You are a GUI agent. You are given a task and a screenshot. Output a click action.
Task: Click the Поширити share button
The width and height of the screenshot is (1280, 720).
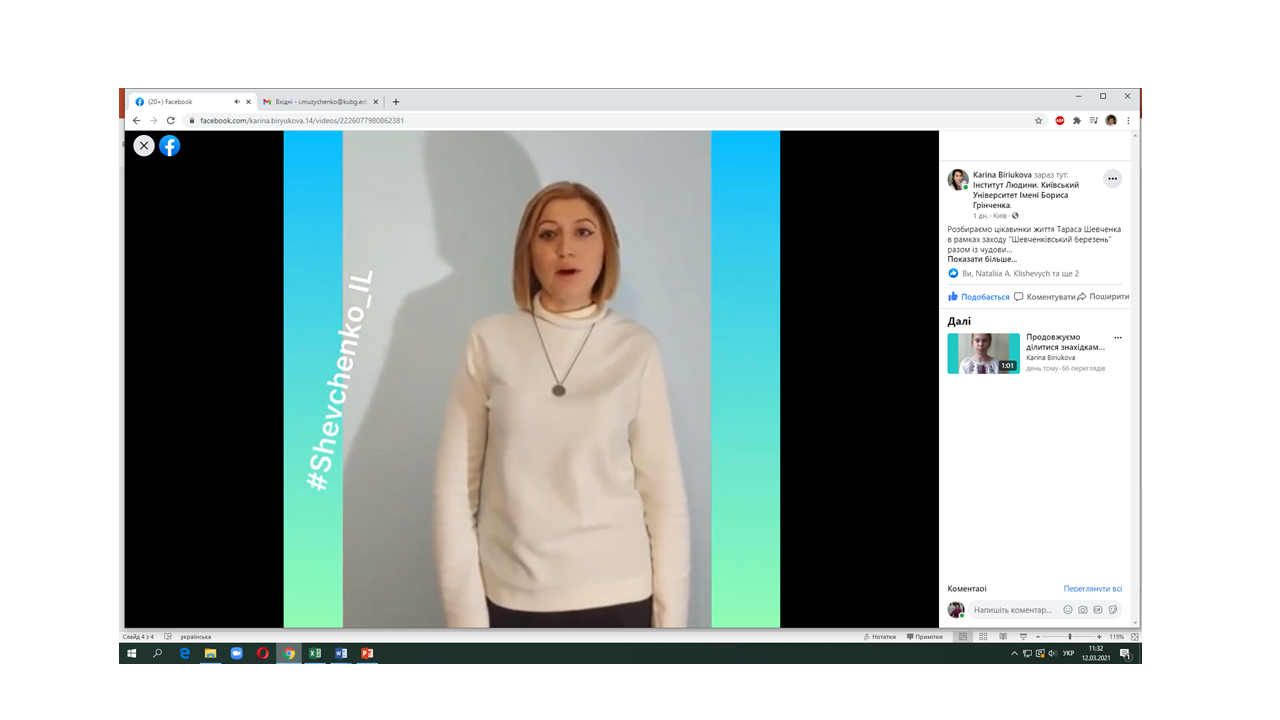pyautogui.click(x=1103, y=297)
